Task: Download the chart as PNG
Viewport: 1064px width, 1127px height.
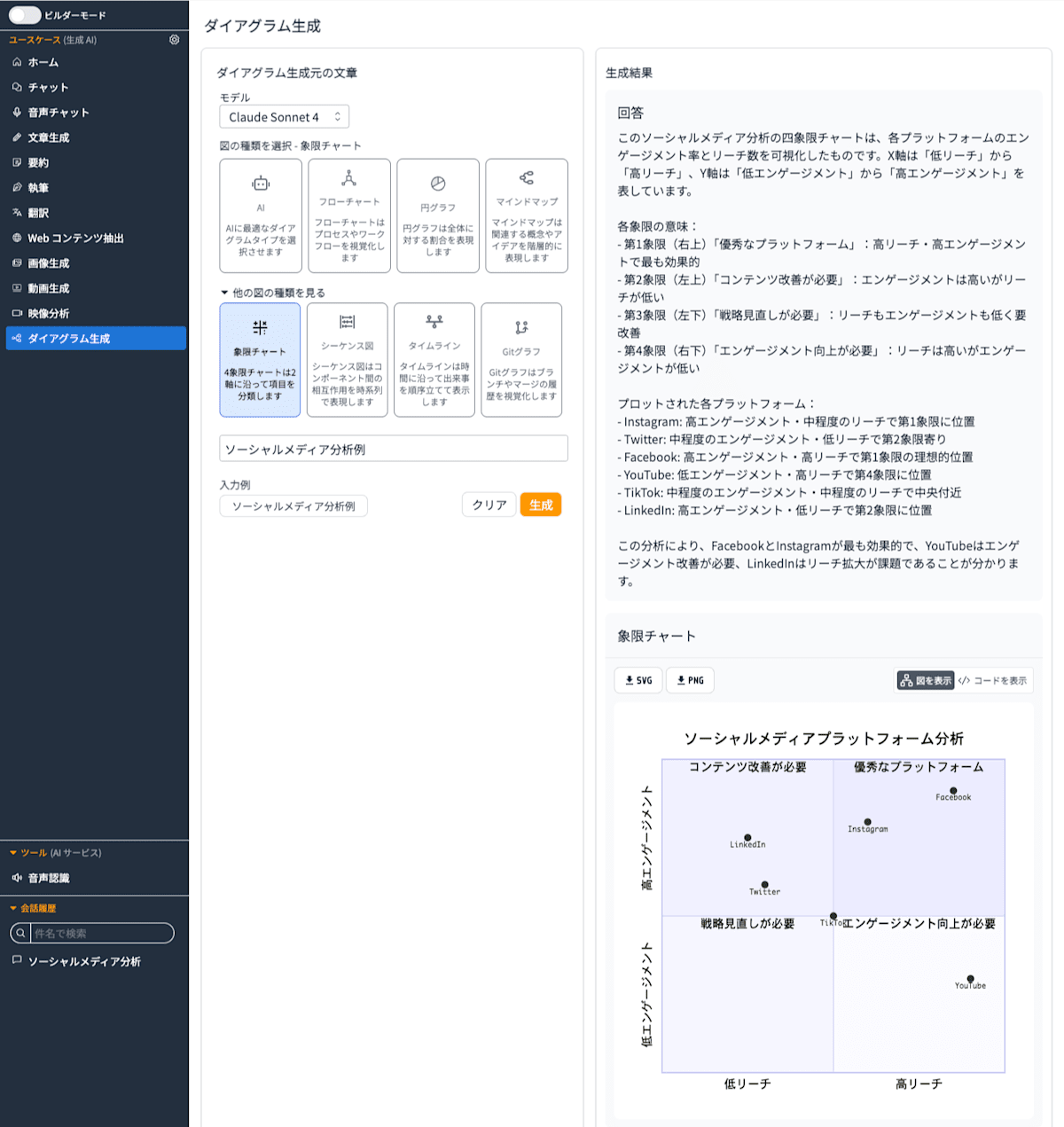Action: (x=690, y=680)
